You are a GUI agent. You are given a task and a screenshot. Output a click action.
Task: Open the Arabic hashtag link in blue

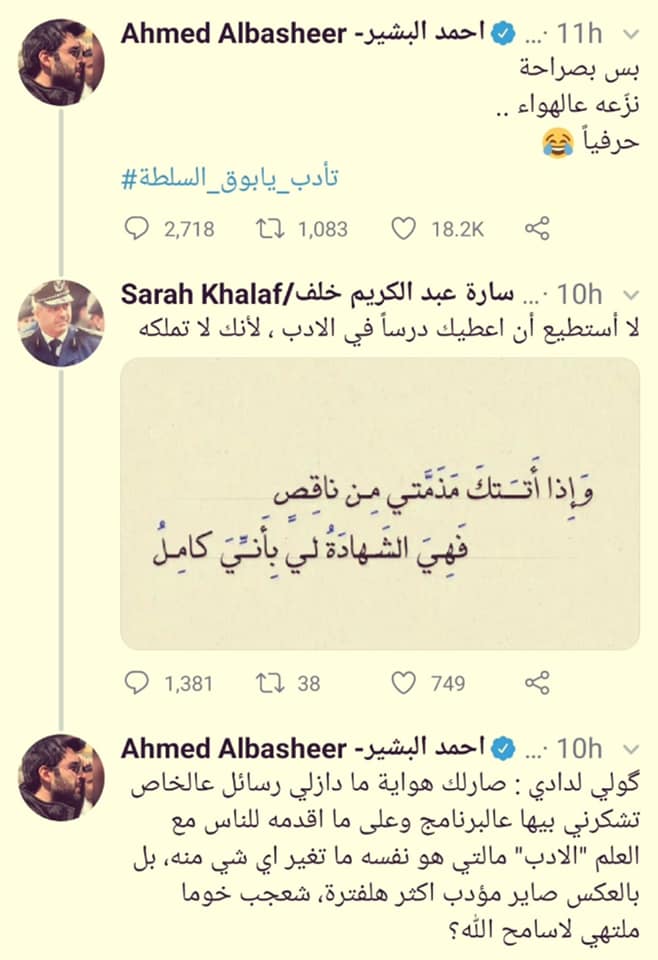click(230, 179)
